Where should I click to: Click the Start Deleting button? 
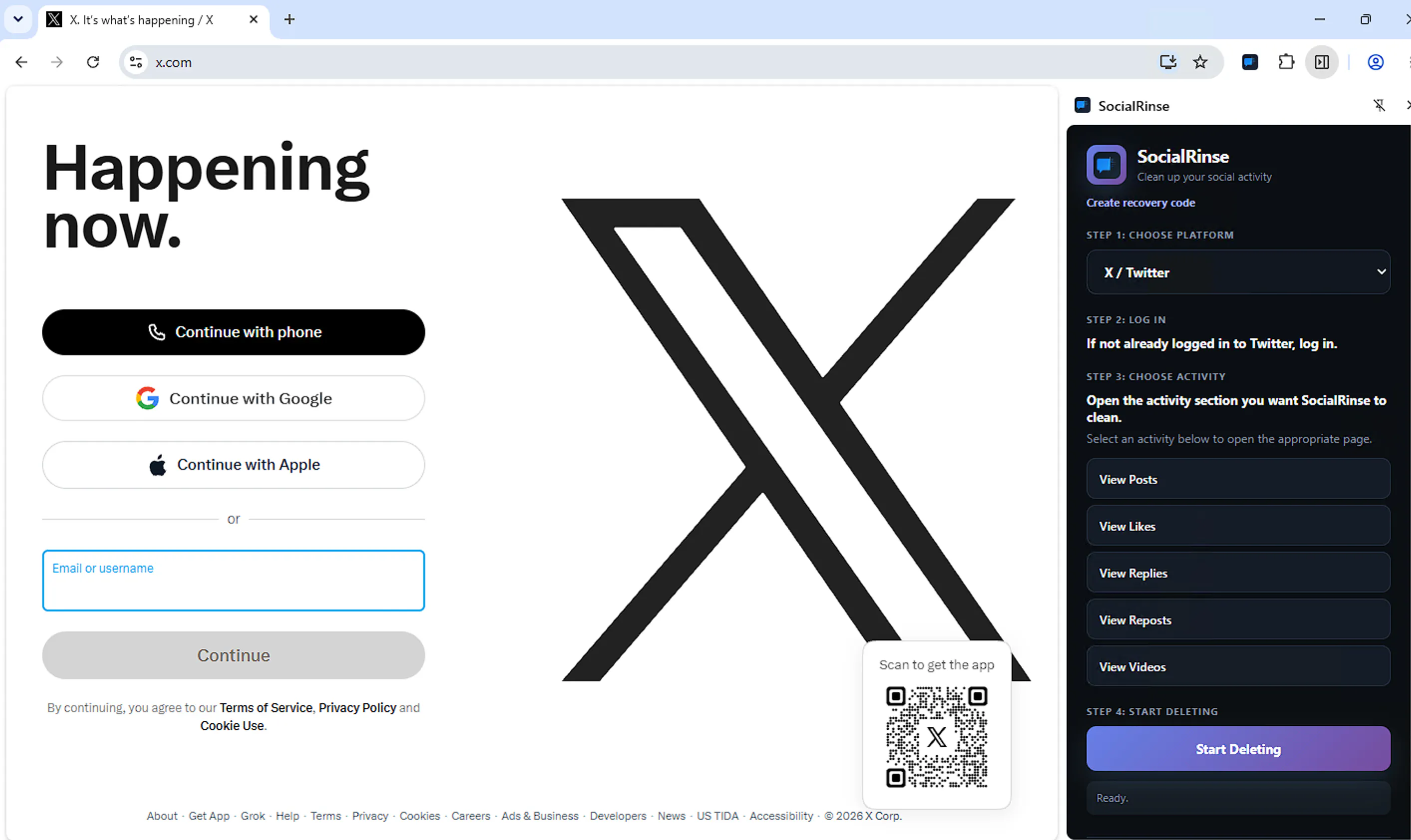tap(1238, 749)
